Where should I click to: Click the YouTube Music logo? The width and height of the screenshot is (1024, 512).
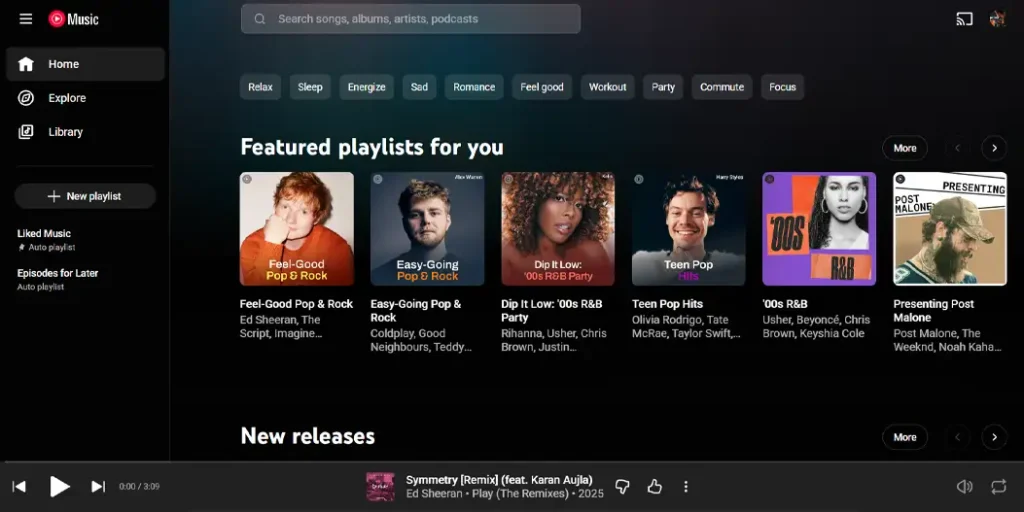73,19
